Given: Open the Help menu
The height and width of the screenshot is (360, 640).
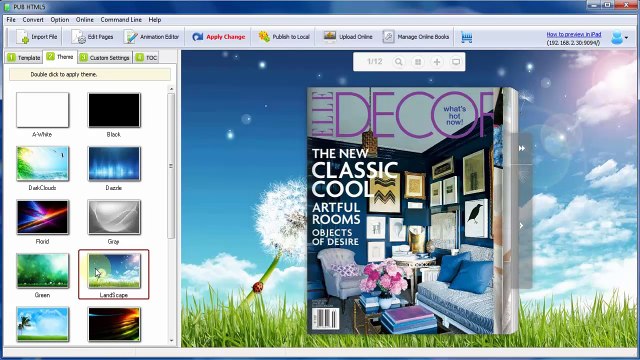Looking at the screenshot, I should (x=155, y=20).
